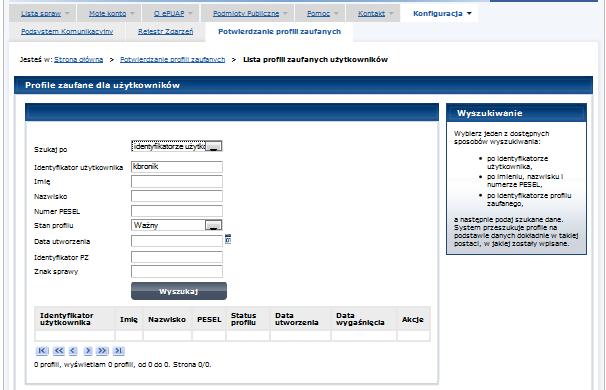Image resolution: width=606 pixels, height=390 pixels.
Task: Jump forward several pages with double-right arrow
Action: click(102, 351)
